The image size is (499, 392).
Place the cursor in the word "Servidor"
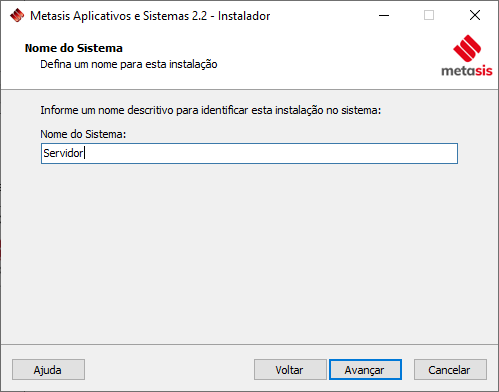[x=63, y=153]
